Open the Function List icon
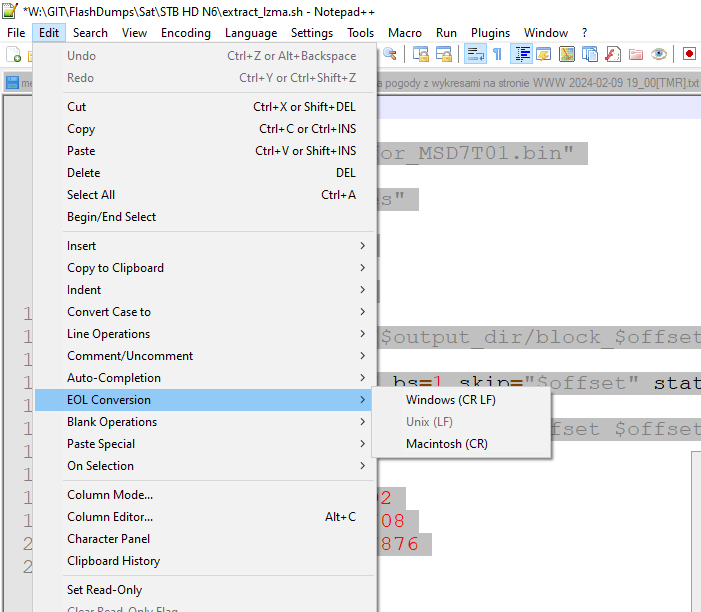The height and width of the screenshot is (612, 701). click(612, 54)
